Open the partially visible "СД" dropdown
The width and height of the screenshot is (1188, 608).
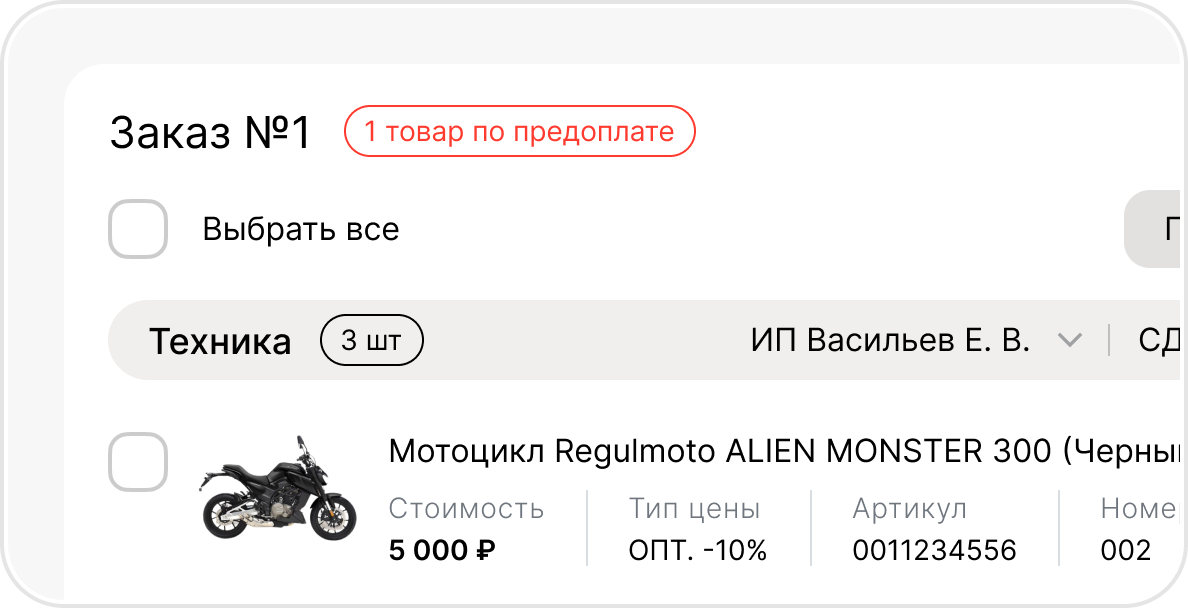(1162, 341)
